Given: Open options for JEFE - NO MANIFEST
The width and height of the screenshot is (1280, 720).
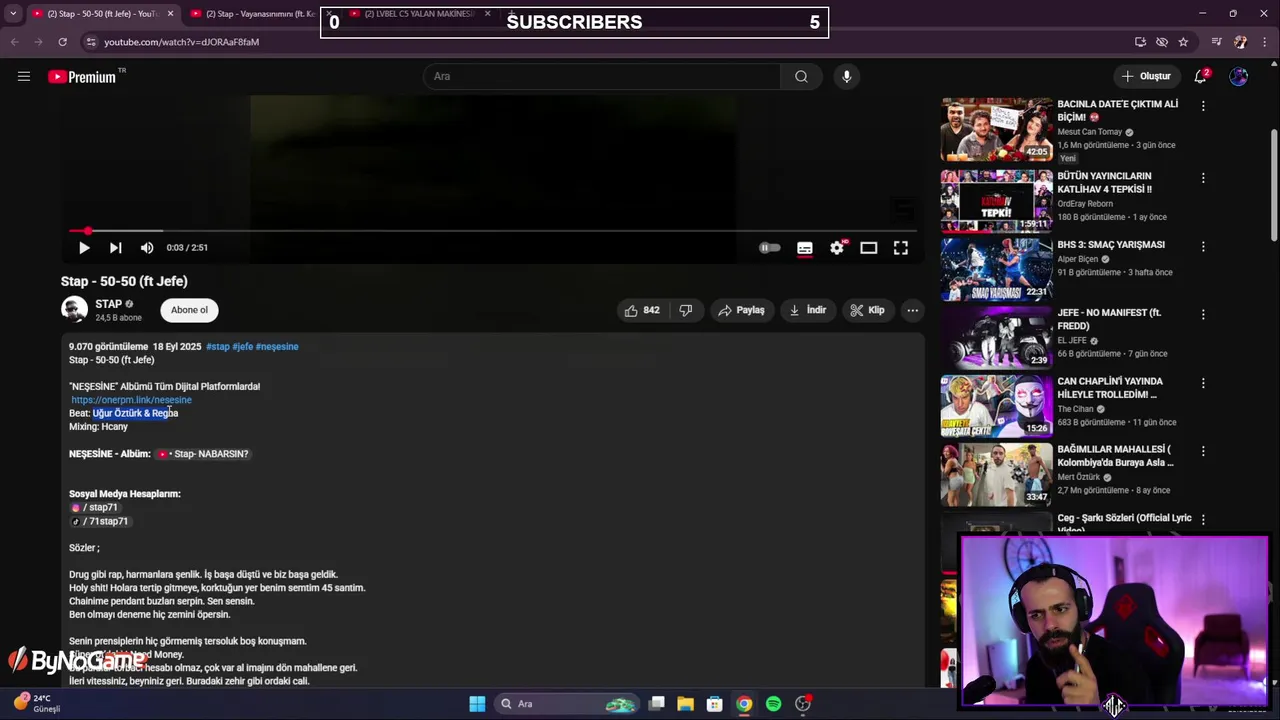Looking at the screenshot, I should click(x=1203, y=314).
